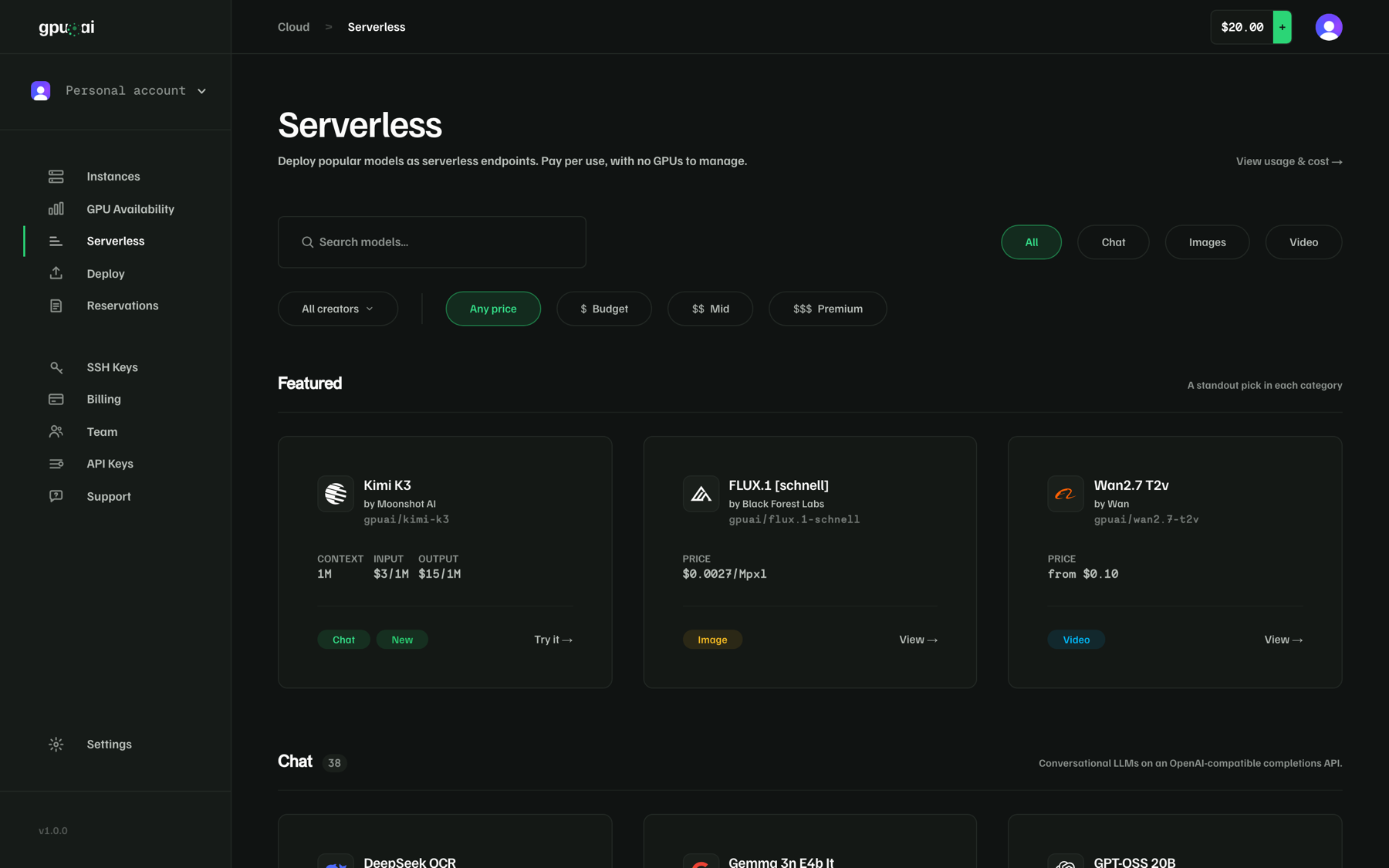Open GPU Availability page
The image size is (1389, 868).
tap(130, 209)
